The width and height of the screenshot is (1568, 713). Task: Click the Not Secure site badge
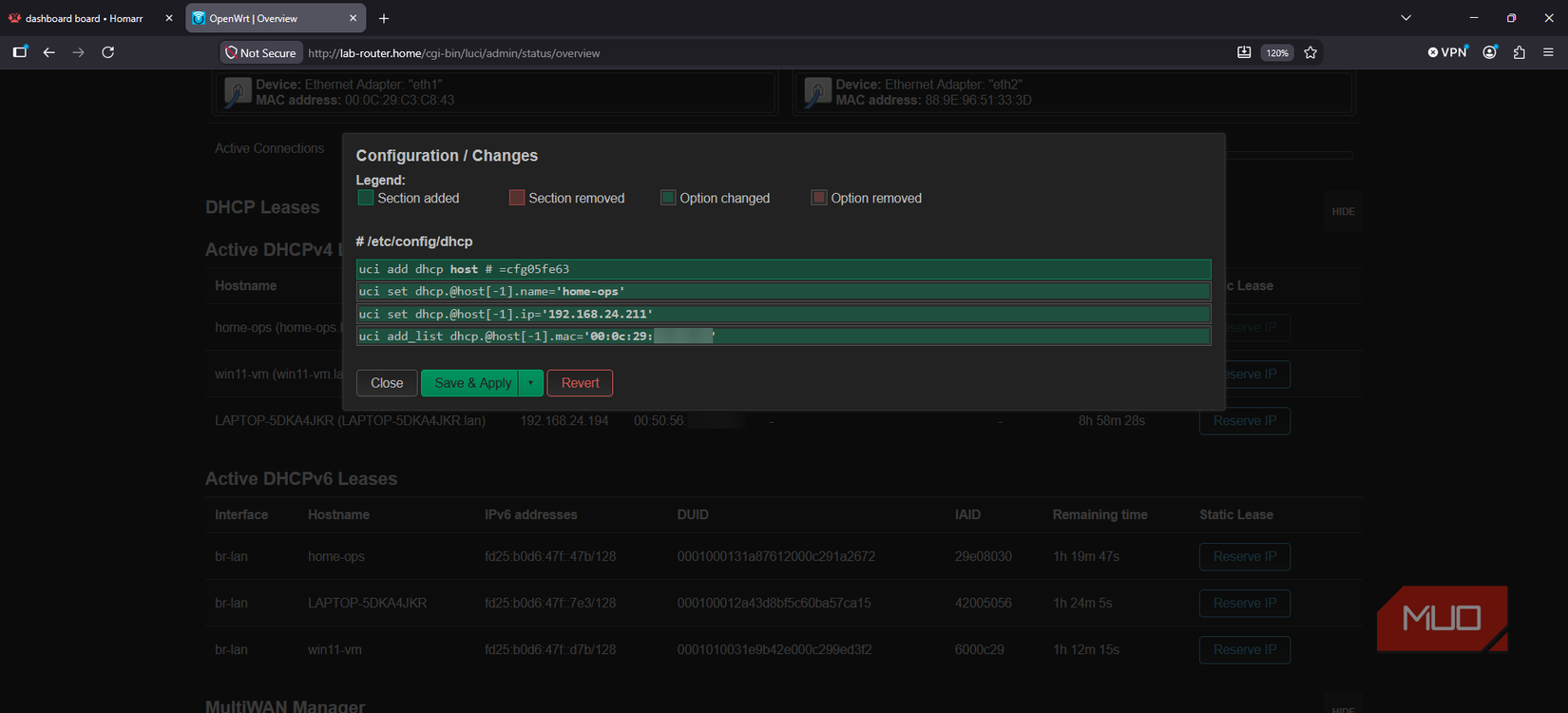click(260, 53)
